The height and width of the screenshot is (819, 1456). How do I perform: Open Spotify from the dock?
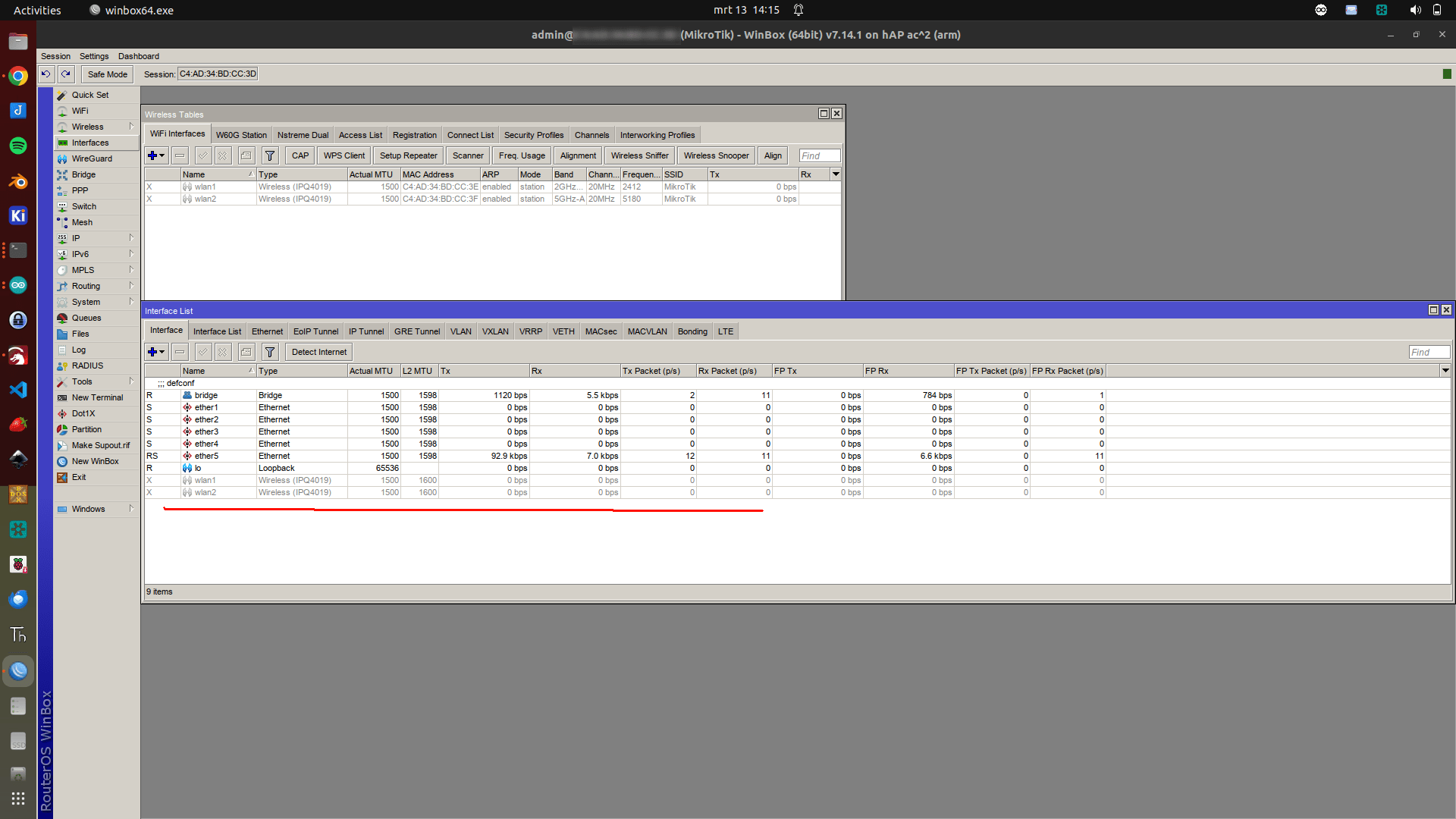click(18, 146)
